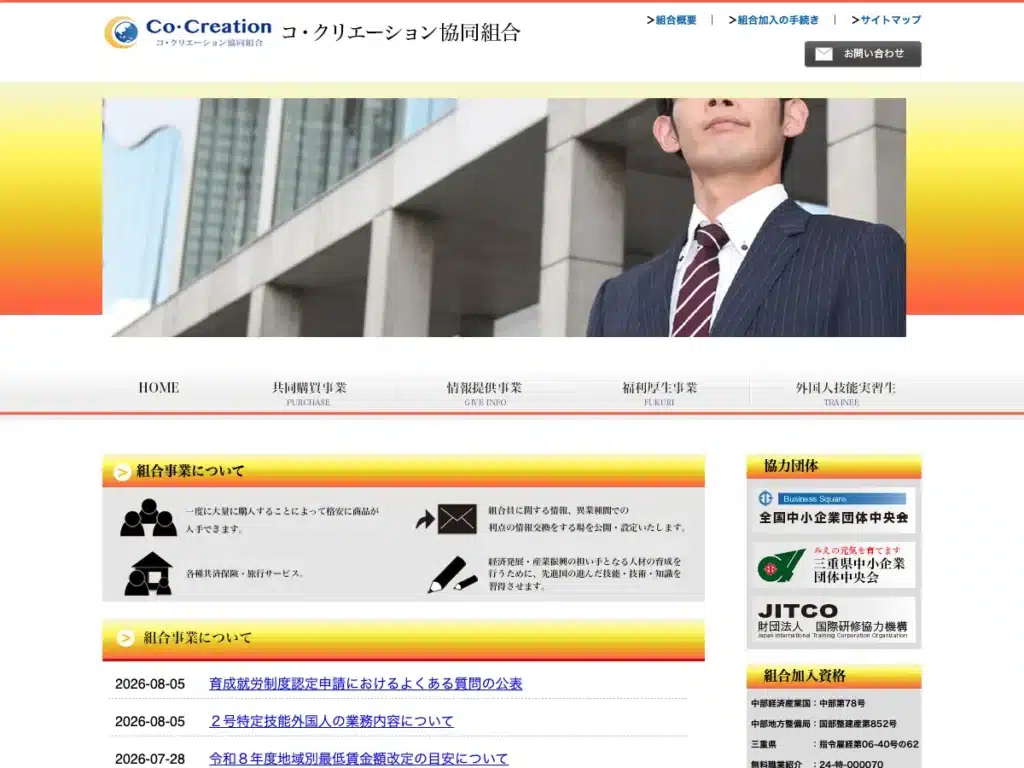Click the 組合加入資格 sidebar heading
Viewport: 1024px width, 768px height.
pyautogui.click(x=805, y=676)
